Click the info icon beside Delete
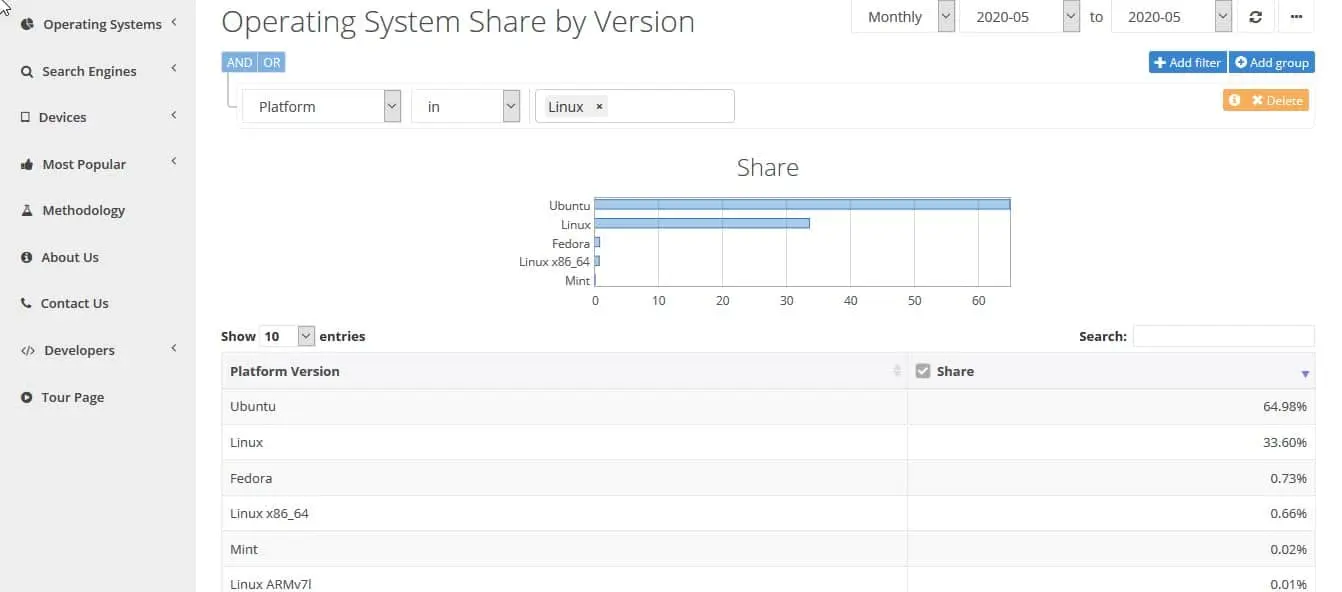 point(1234,100)
